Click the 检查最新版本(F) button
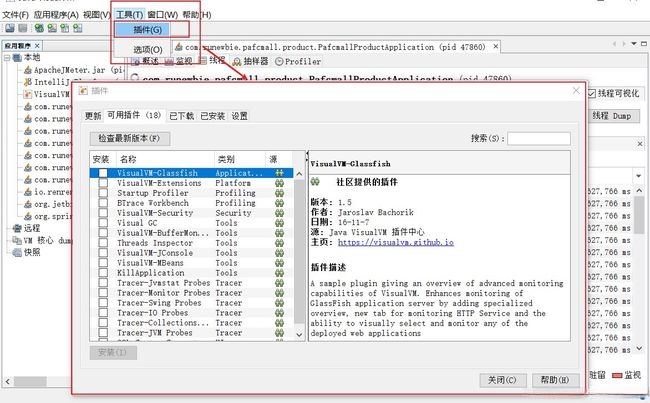 coord(130,138)
